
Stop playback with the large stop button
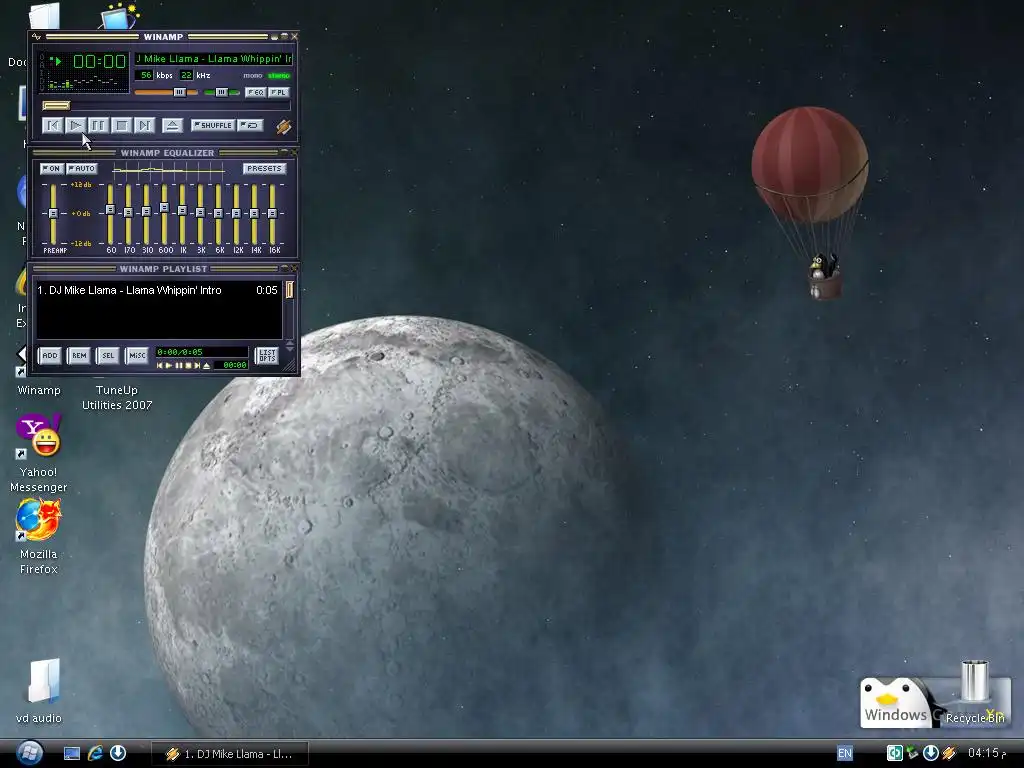[x=121, y=125]
